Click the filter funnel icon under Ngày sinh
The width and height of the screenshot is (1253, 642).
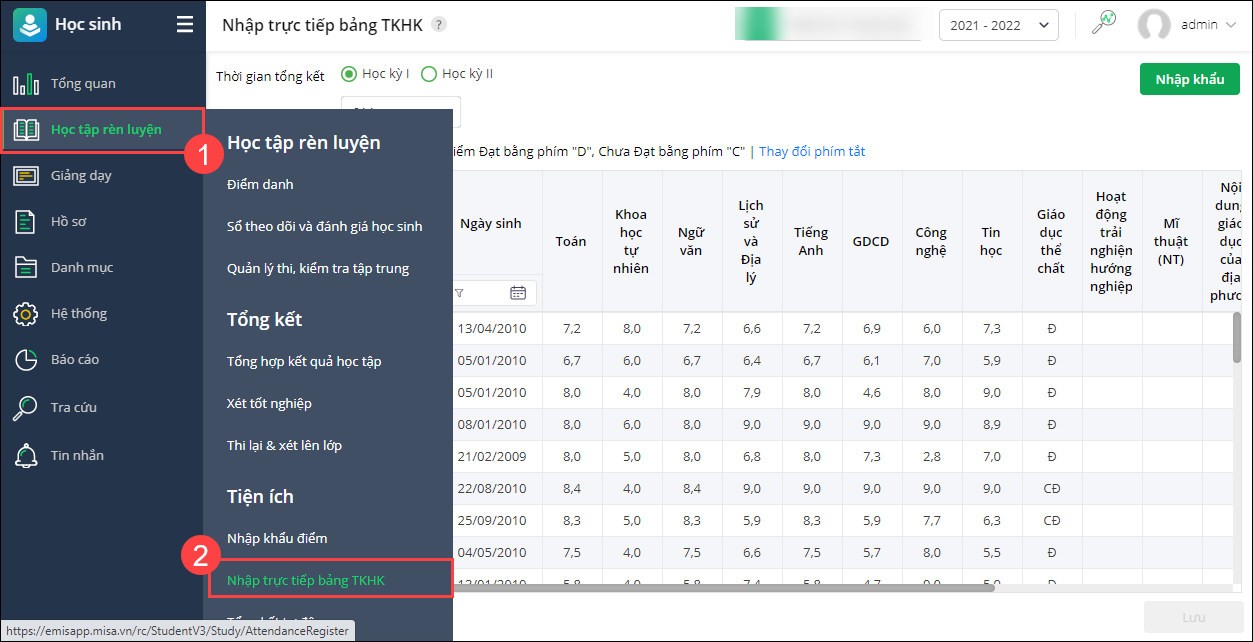pyautogui.click(x=459, y=293)
